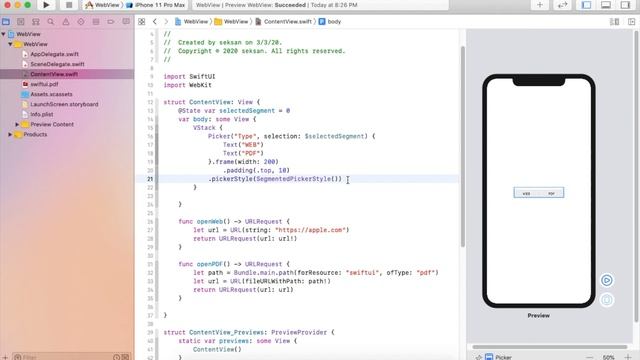Click the canvas vertical scrollbar
The width and height of the screenshot is (640, 360).
636,176
